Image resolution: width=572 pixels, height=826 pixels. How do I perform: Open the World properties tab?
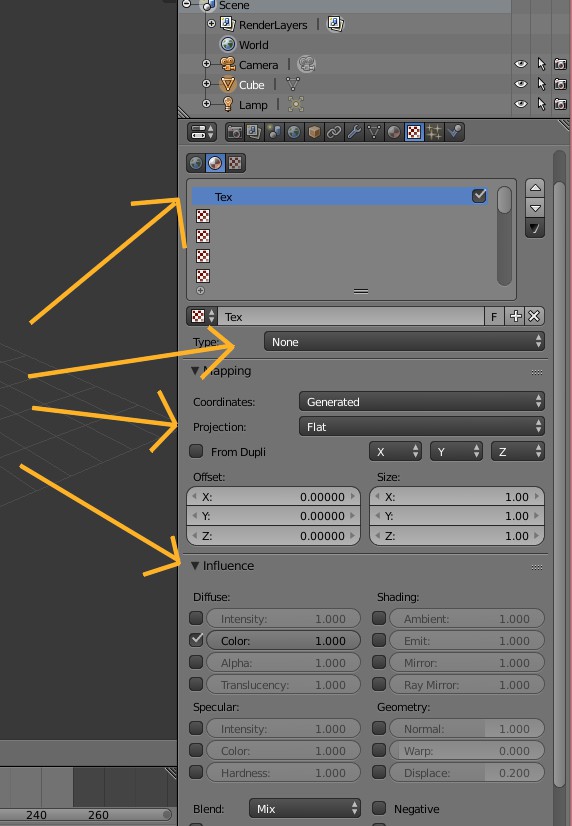click(x=294, y=132)
